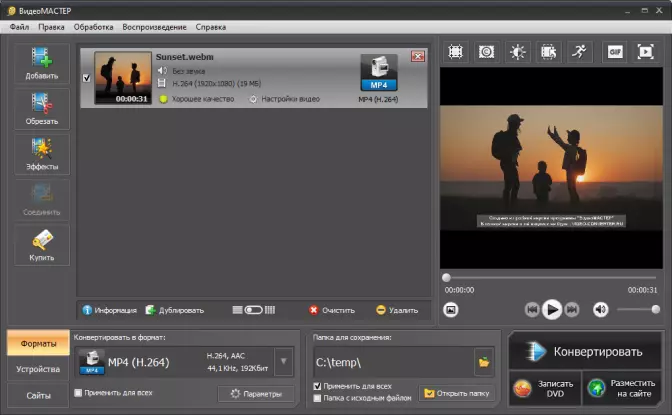Open the Обработка menu
This screenshot has height=415, width=672.
point(93,27)
